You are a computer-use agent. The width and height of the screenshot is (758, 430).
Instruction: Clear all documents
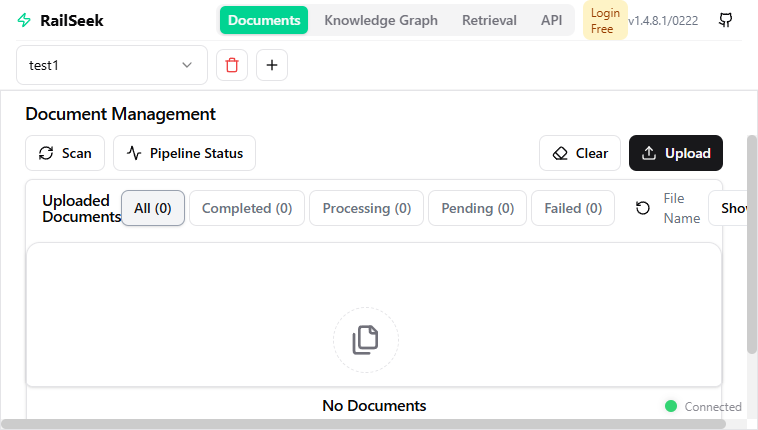[580, 153]
